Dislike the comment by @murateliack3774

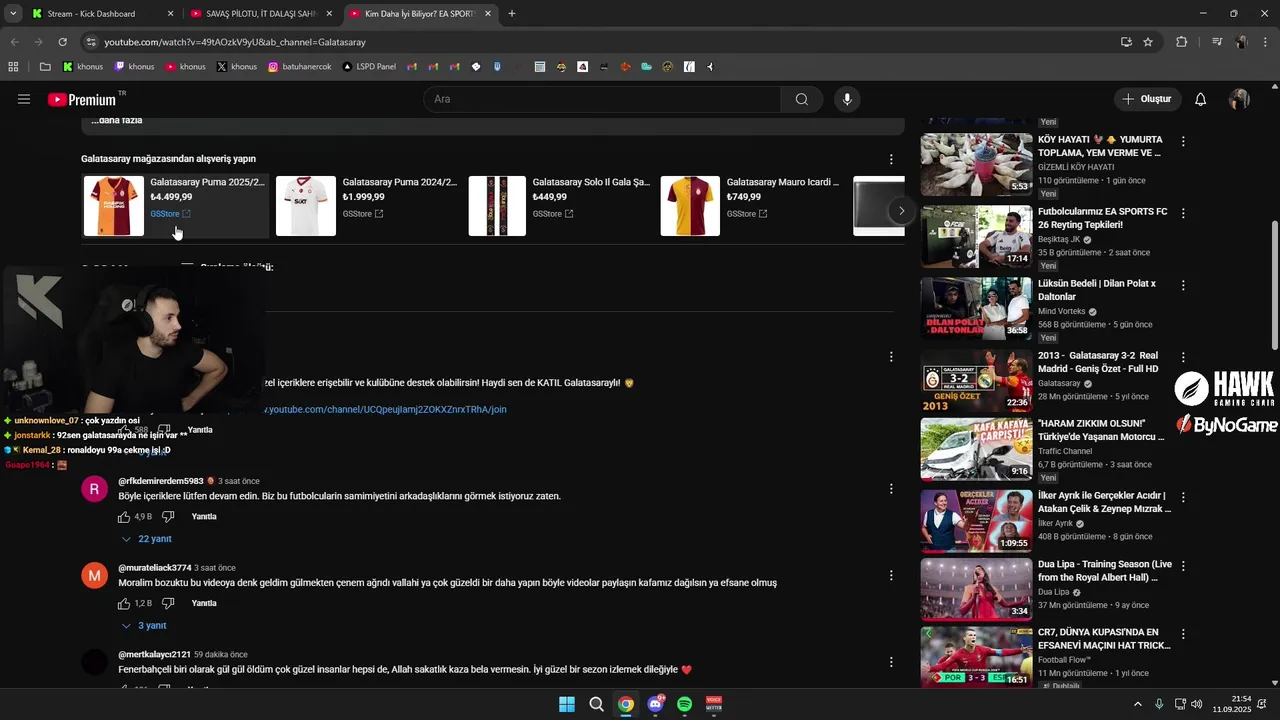click(168, 603)
